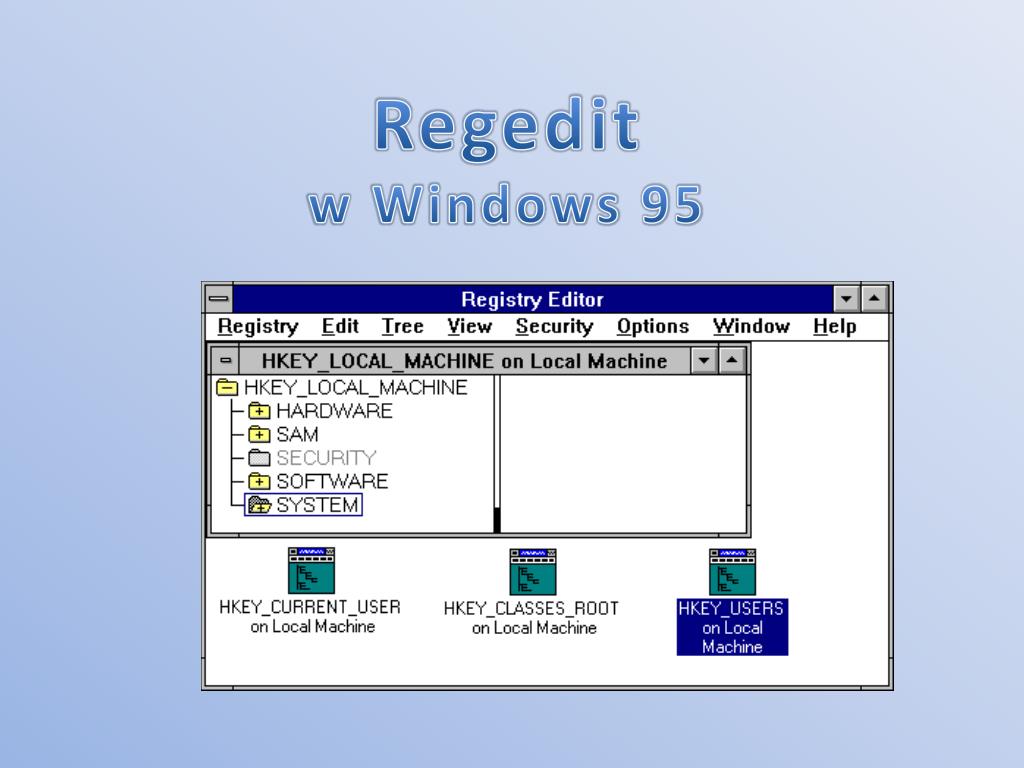1024x768 pixels.
Task: Open the HKEY_USERS minimized window icon
Action: click(x=733, y=571)
